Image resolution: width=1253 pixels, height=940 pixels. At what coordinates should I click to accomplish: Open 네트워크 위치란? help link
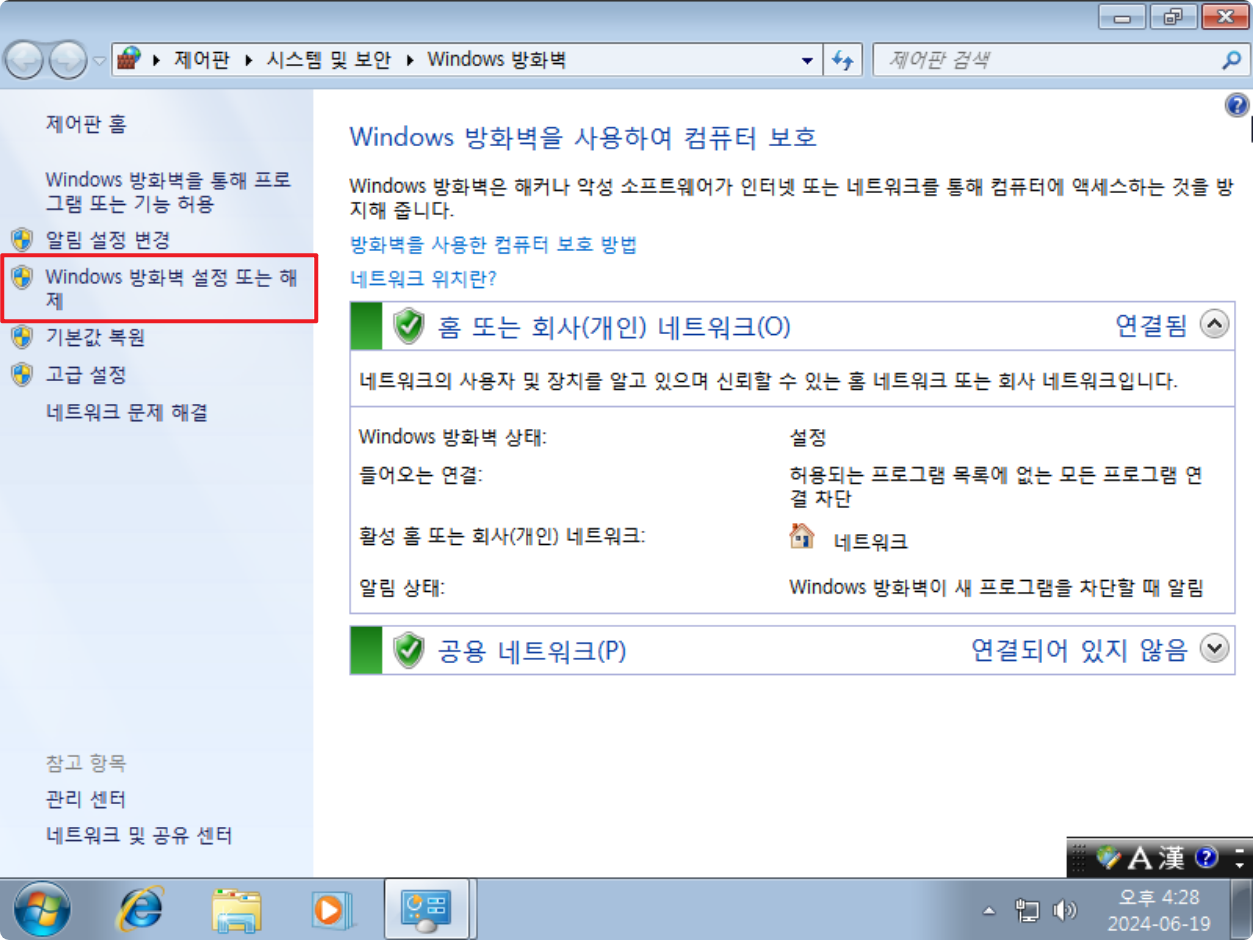(423, 278)
